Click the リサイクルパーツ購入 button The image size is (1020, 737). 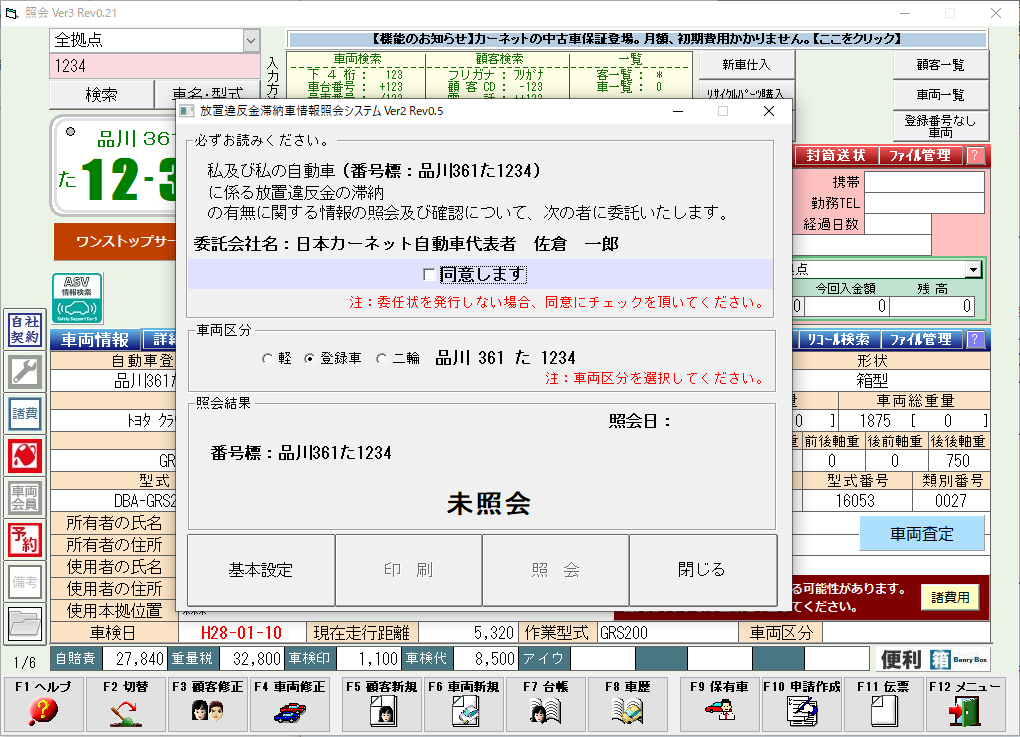click(746, 92)
